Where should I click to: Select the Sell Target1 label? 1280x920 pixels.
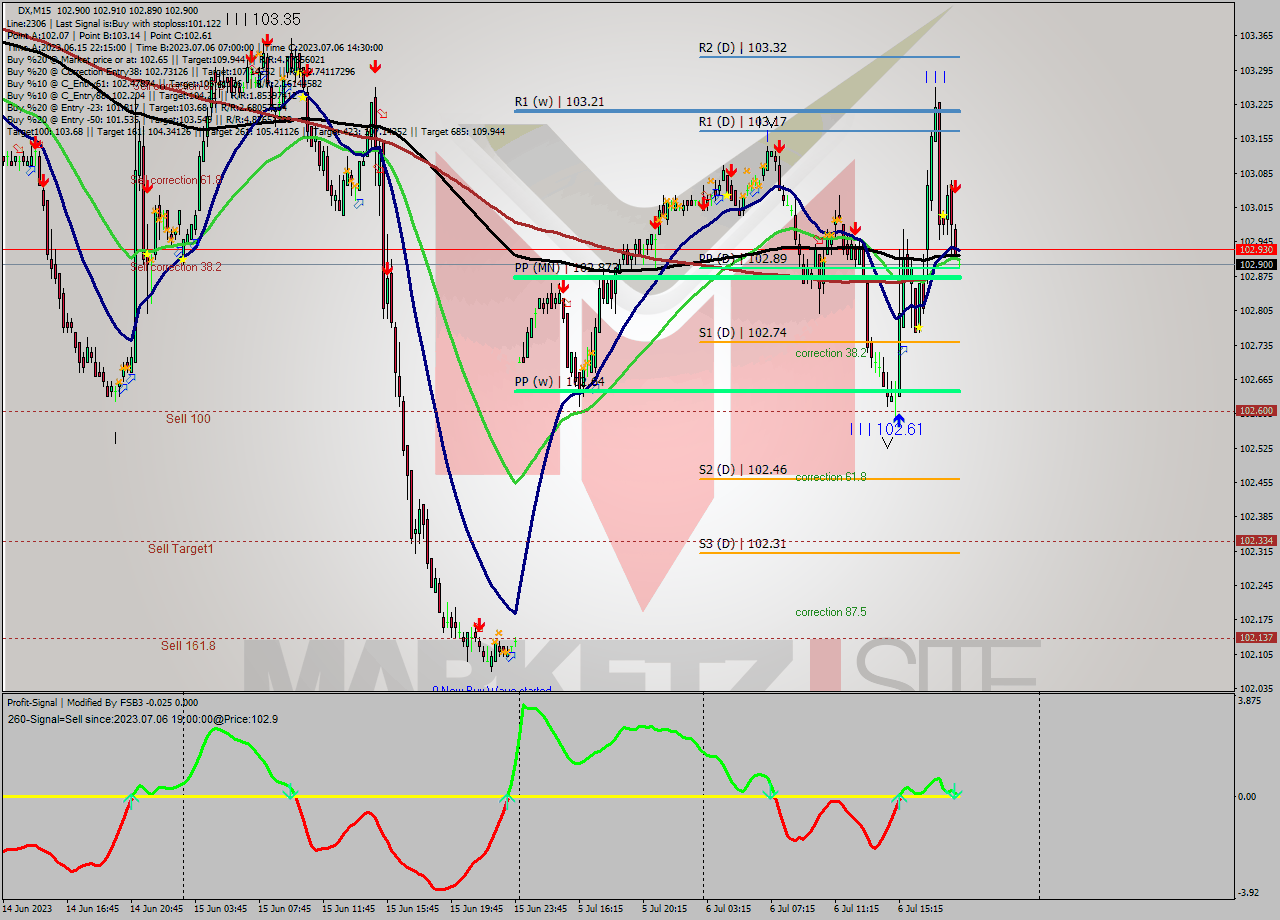(181, 549)
